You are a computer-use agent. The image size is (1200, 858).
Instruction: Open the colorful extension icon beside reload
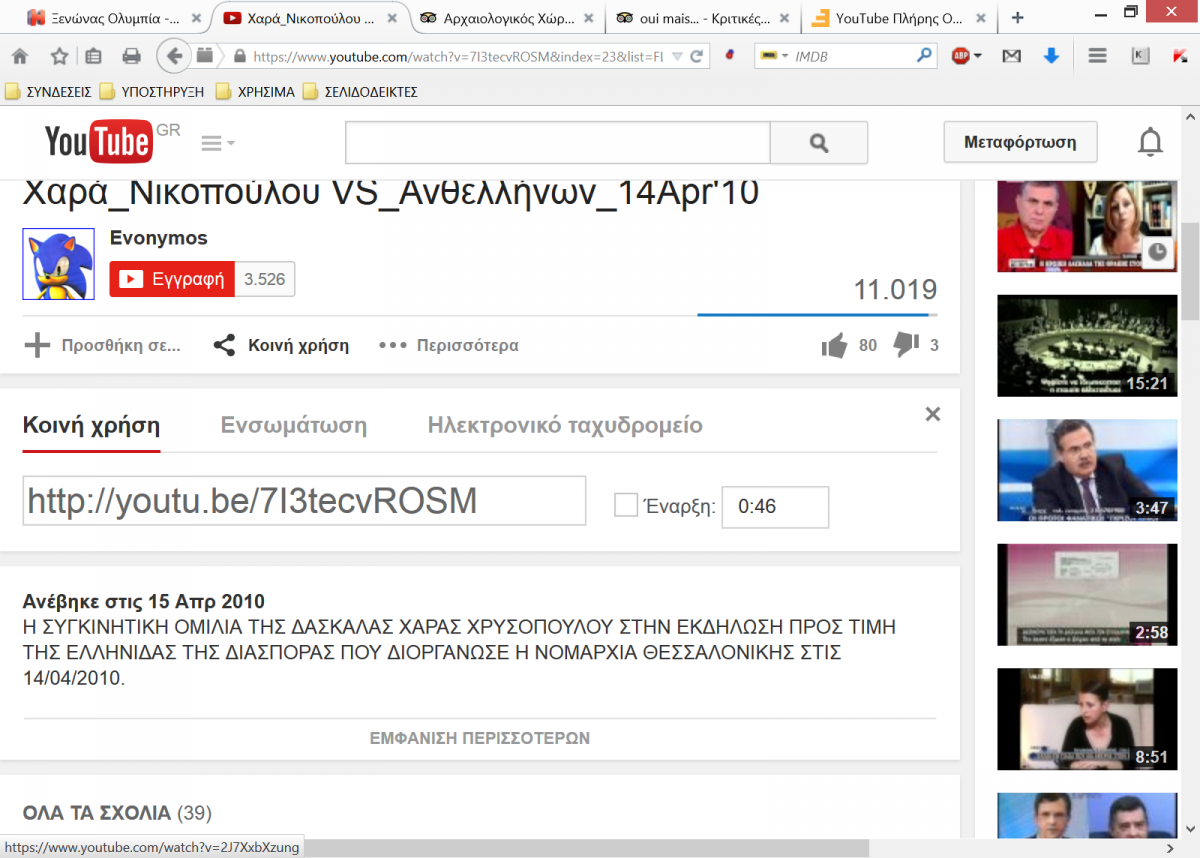[x=731, y=56]
